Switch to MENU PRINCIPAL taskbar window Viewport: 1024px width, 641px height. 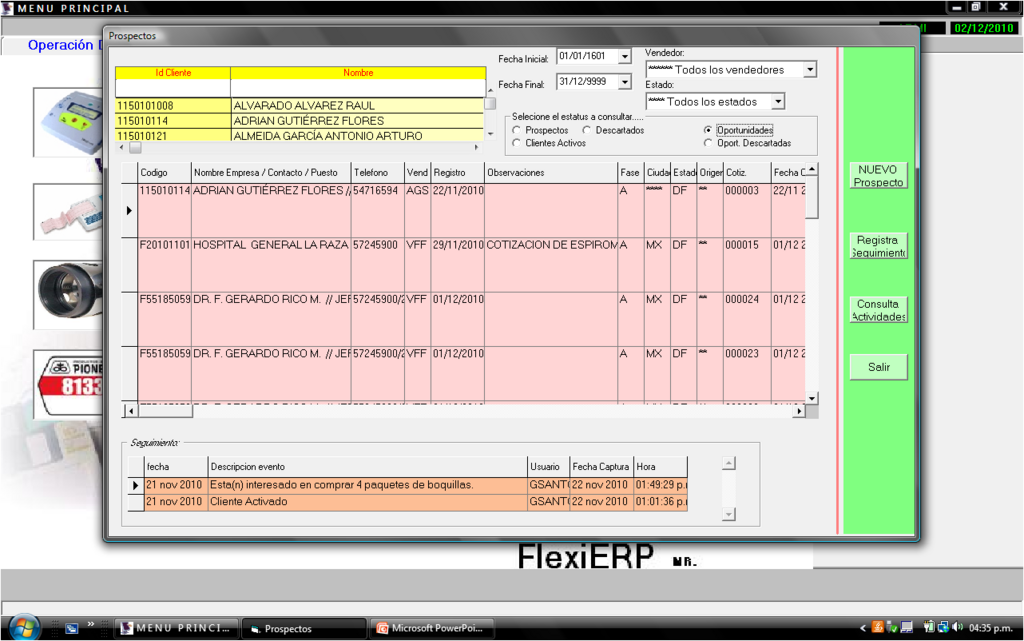[x=177, y=628]
